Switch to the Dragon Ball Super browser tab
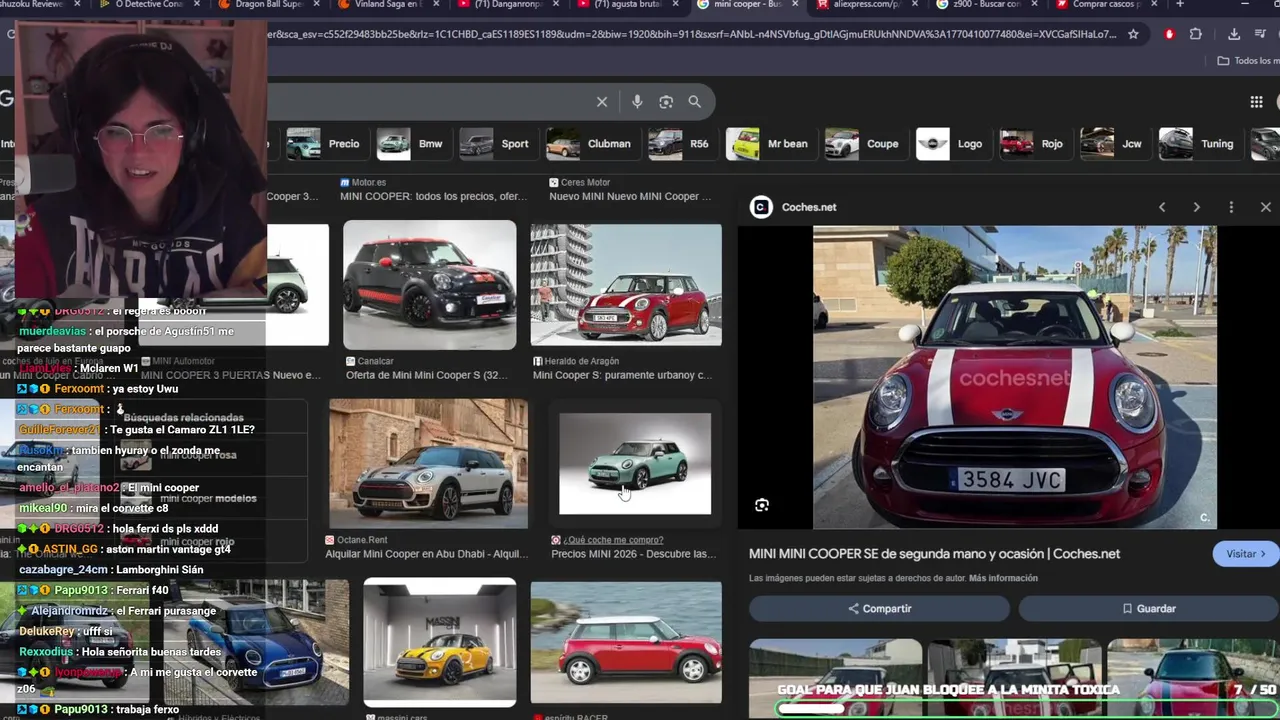1280x720 pixels. (266, 5)
